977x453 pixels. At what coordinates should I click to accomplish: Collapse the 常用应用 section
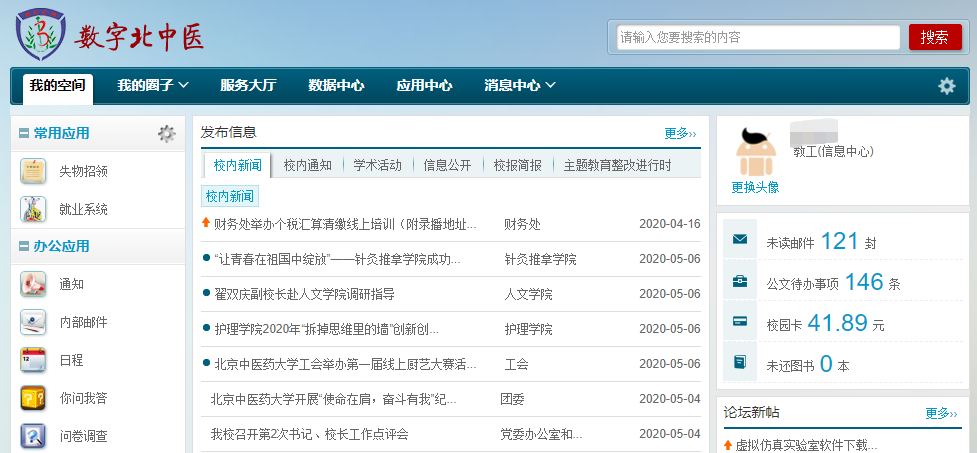pyautogui.click(x=25, y=133)
